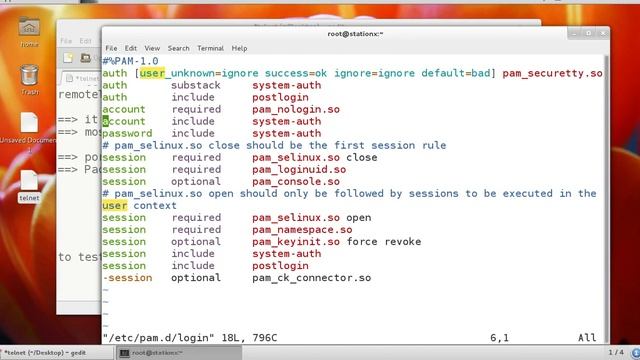Click pam_namespace.so text
Screen dimensions: 640x360
(302, 230)
